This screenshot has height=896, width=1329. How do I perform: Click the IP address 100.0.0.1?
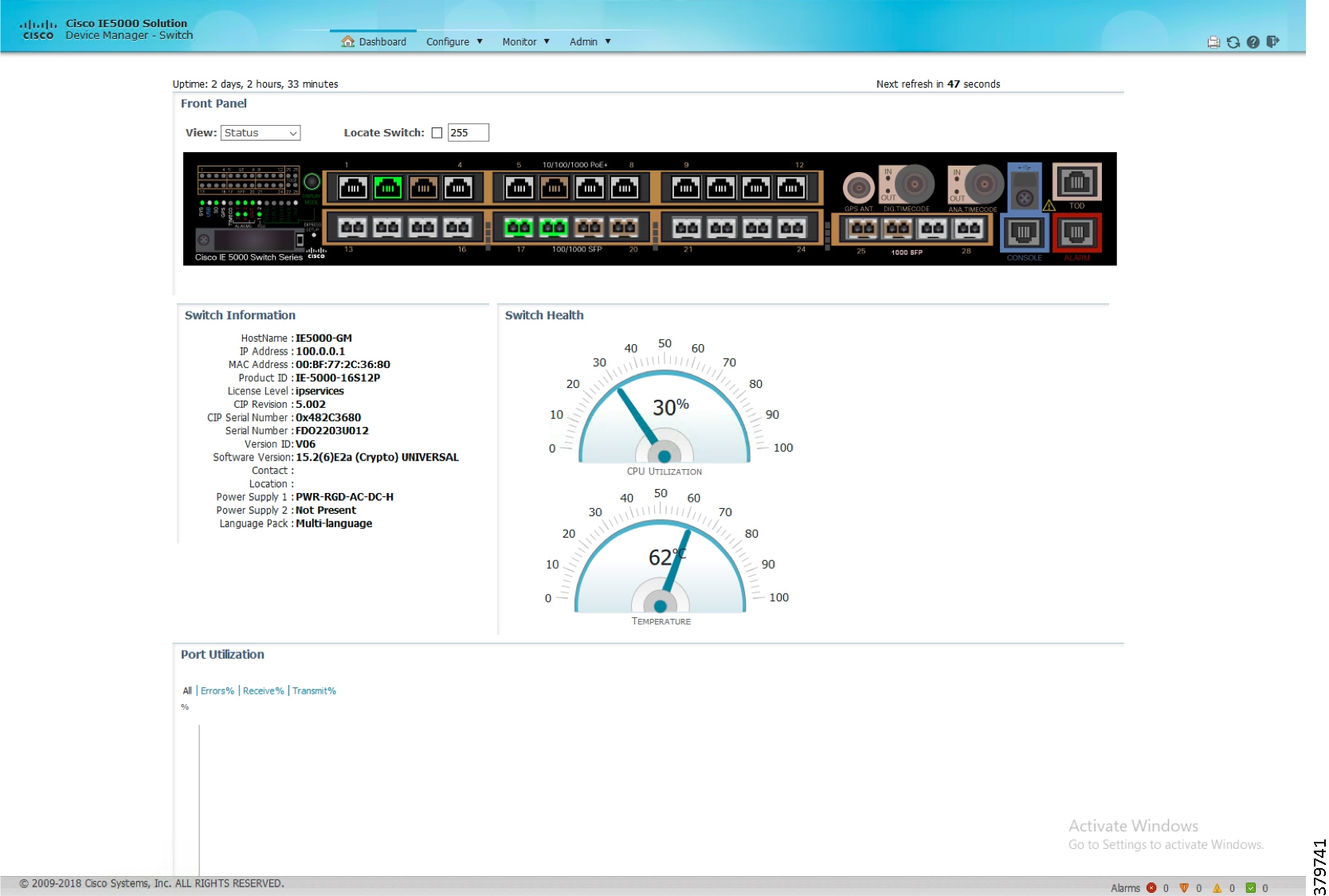[320, 351]
